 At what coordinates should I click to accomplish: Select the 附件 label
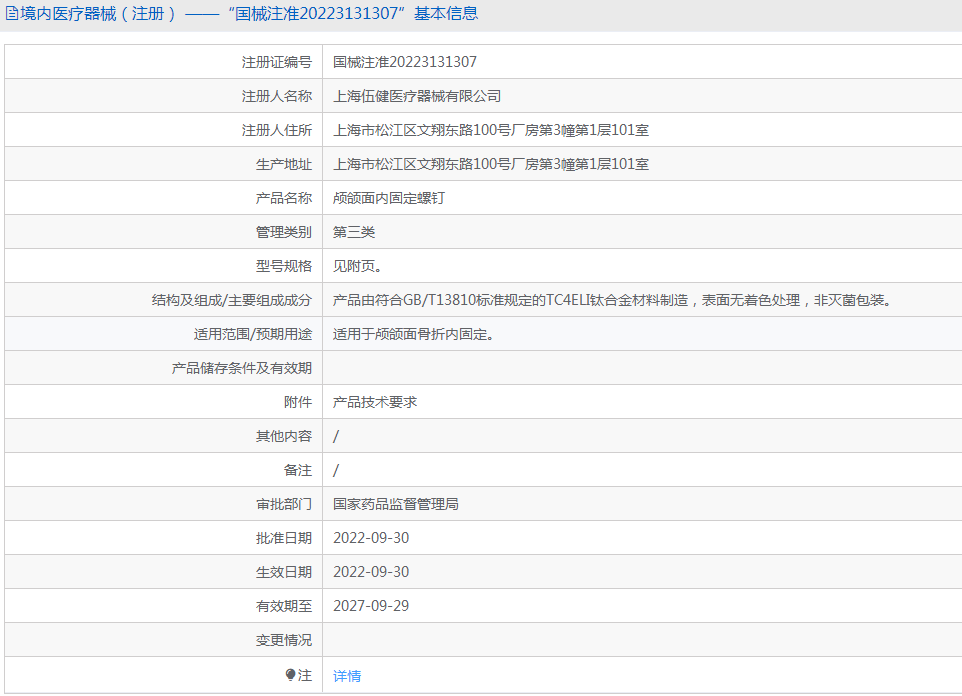[x=298, y=402]
